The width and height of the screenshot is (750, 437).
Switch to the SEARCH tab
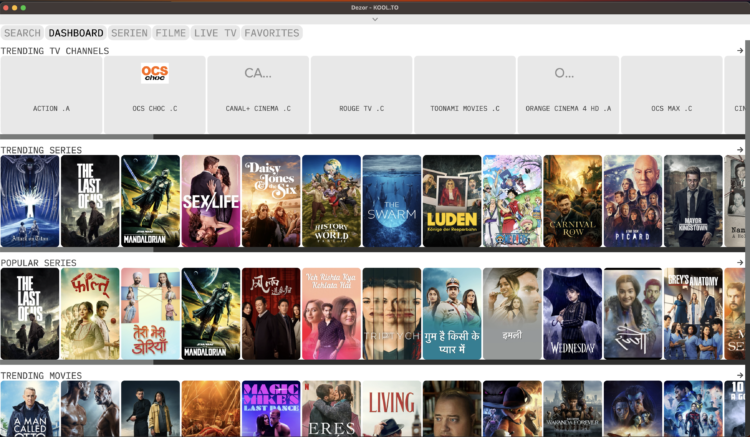(22, 33)
